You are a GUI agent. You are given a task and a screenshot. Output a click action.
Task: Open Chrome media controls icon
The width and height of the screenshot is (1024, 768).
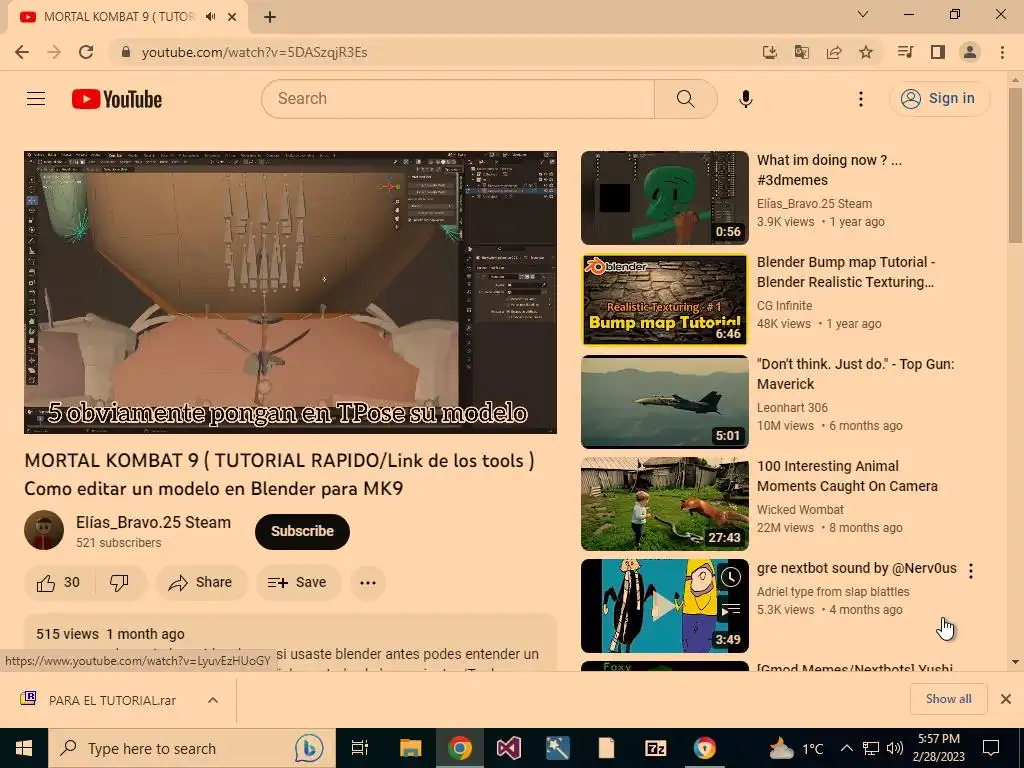click(905, 52)
